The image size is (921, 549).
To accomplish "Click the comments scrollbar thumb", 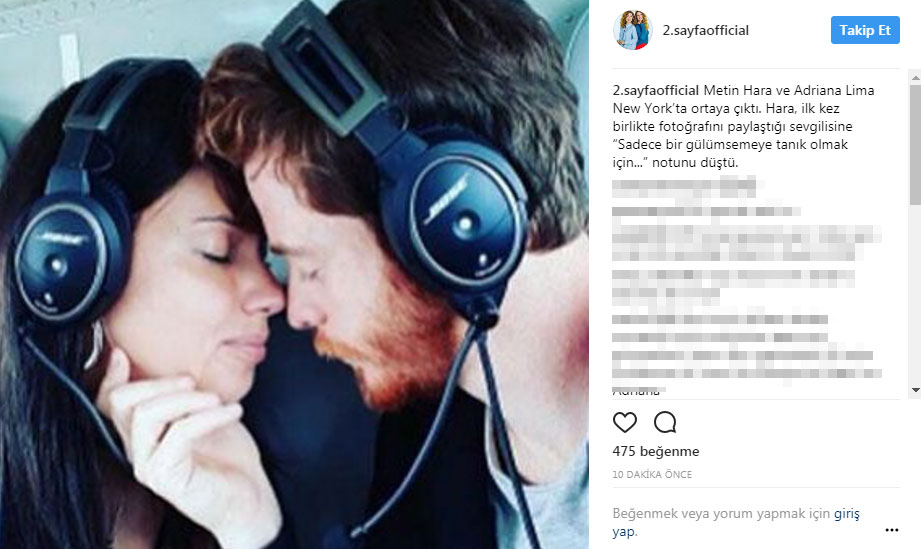I will point(915,144).
